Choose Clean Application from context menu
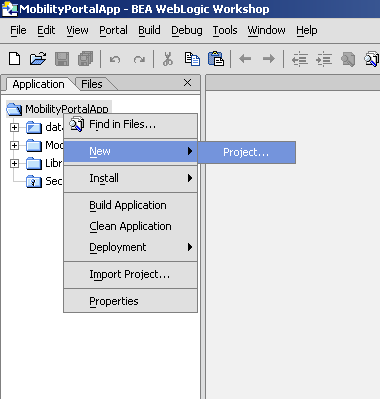 (x=131, y=226)
